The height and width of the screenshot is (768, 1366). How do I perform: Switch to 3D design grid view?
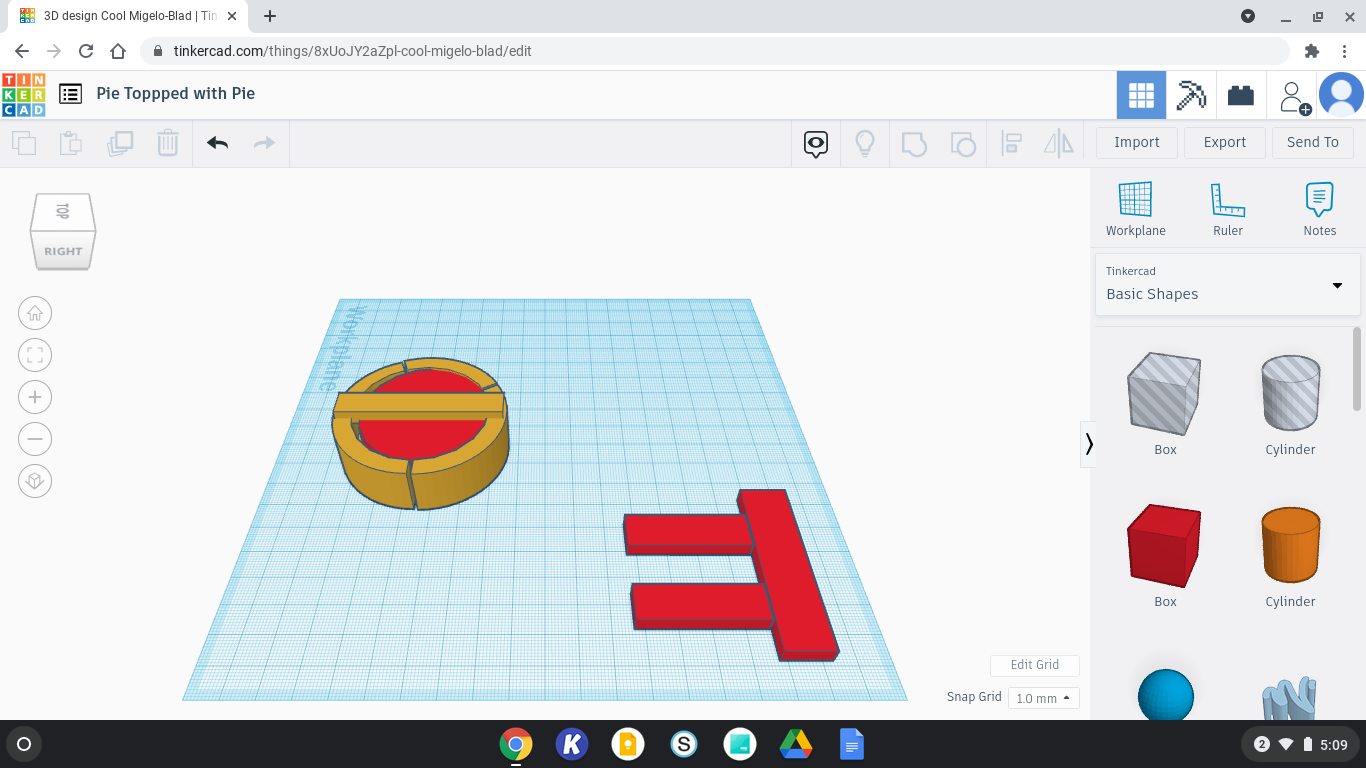pos(1141,95)
